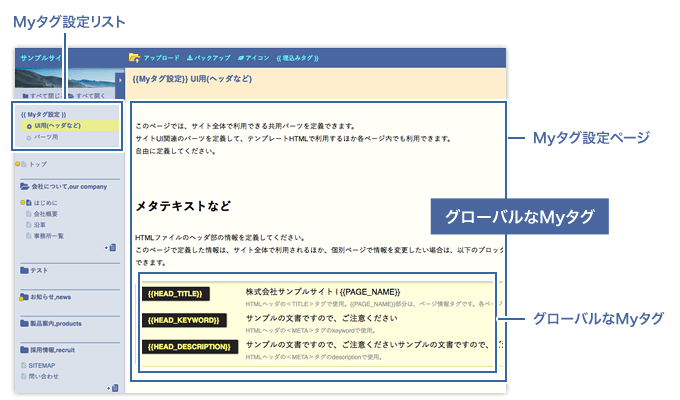Click the 採用情報,recruit folder icon
Image resolution: width=680 pixels, height=400 pixels.
(x=24, y=350)
